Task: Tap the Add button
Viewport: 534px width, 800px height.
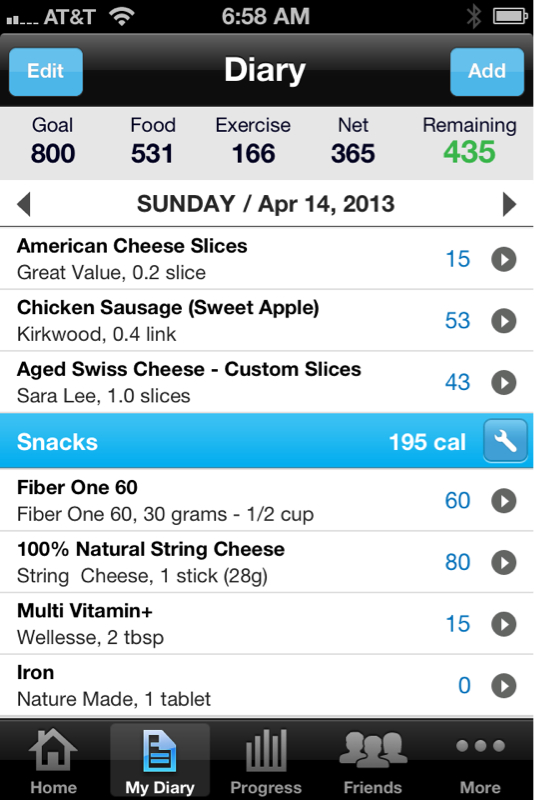Action: [x=487, y=71]
